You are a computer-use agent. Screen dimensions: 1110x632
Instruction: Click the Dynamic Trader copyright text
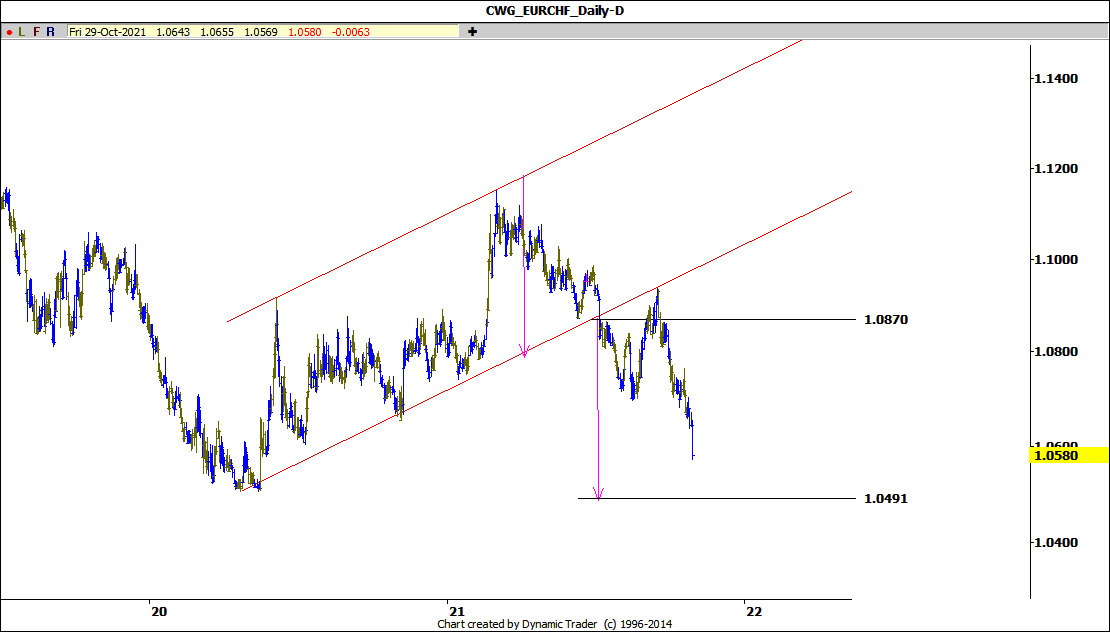[x=554, y=624]
